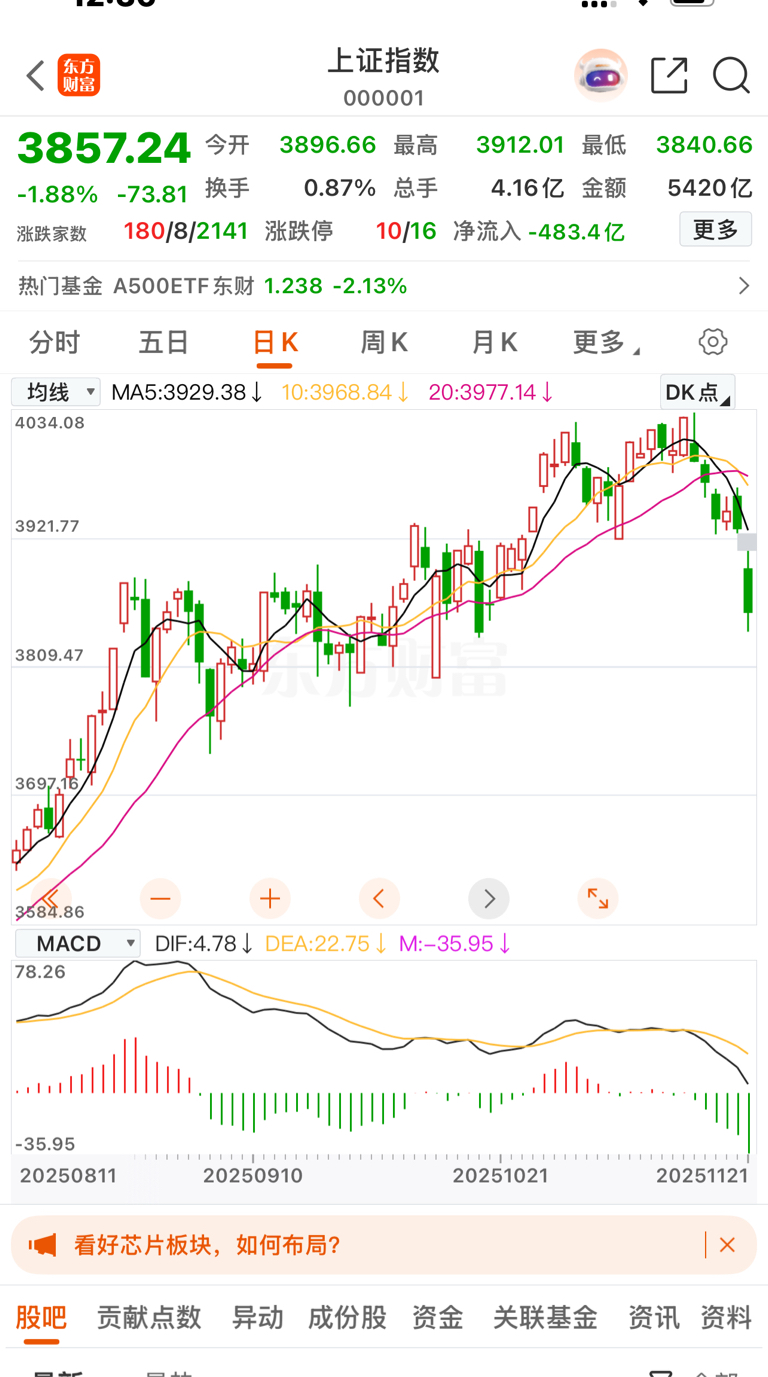Shift chart left with arrow button

[379, 898]
